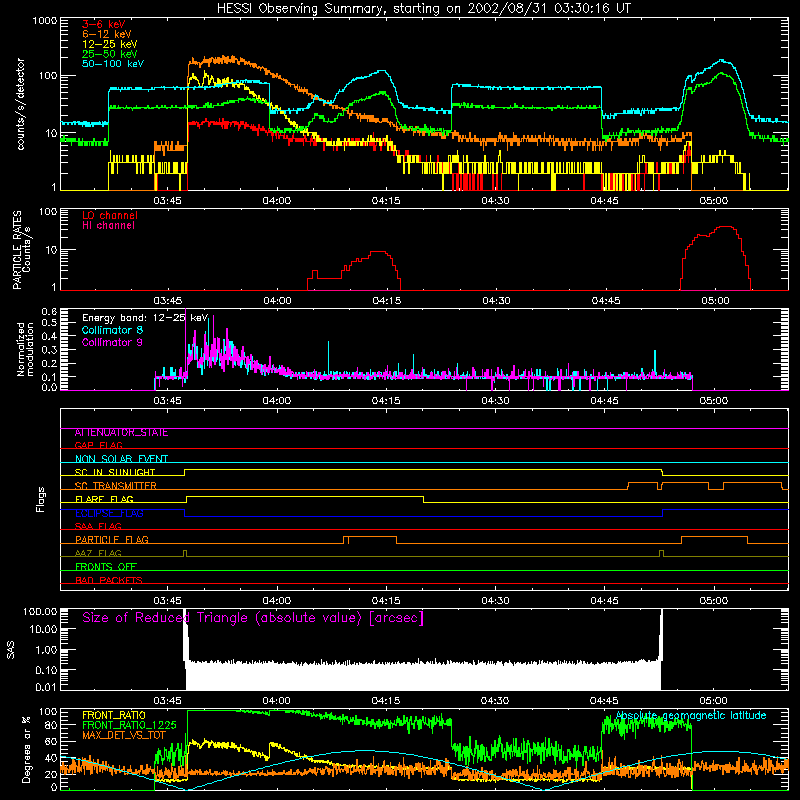
Task: Click 04:15 under the particle rates panel
Action: (x=387, y=301)
